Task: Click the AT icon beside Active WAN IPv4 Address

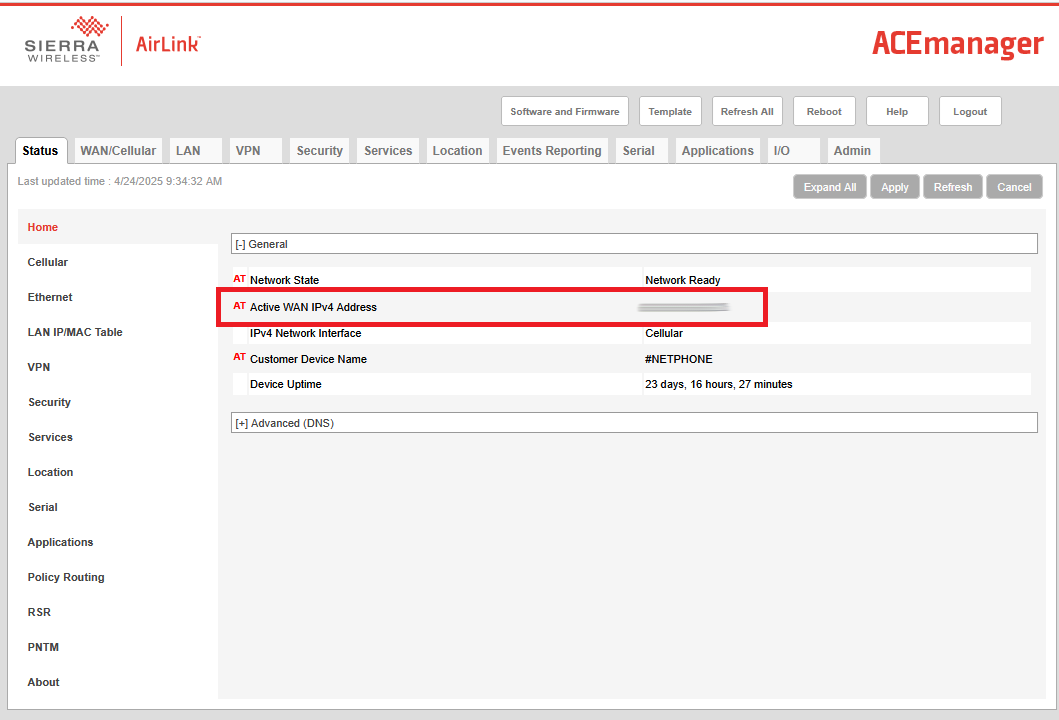Action: (240, 306)
